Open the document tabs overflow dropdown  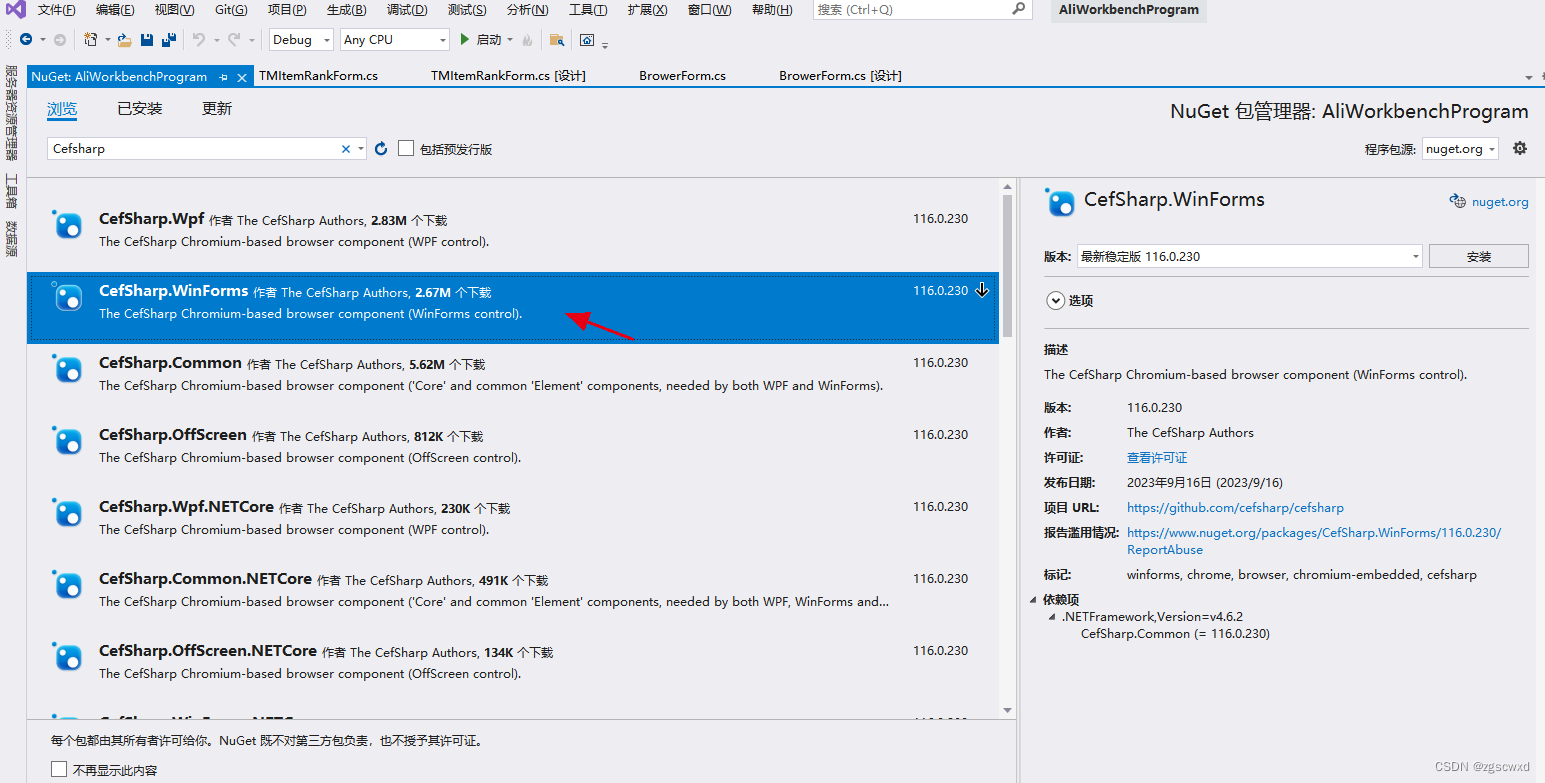1529,77
